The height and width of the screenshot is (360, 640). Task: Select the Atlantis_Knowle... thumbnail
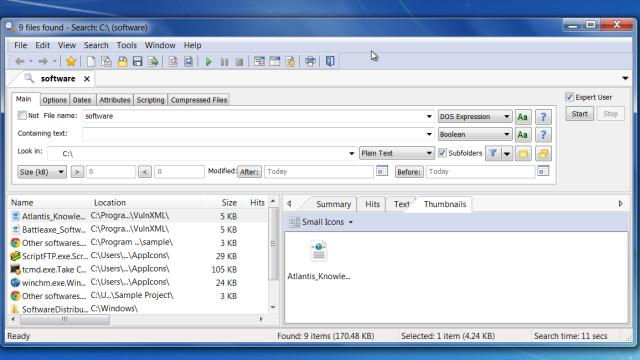[319, 260]
